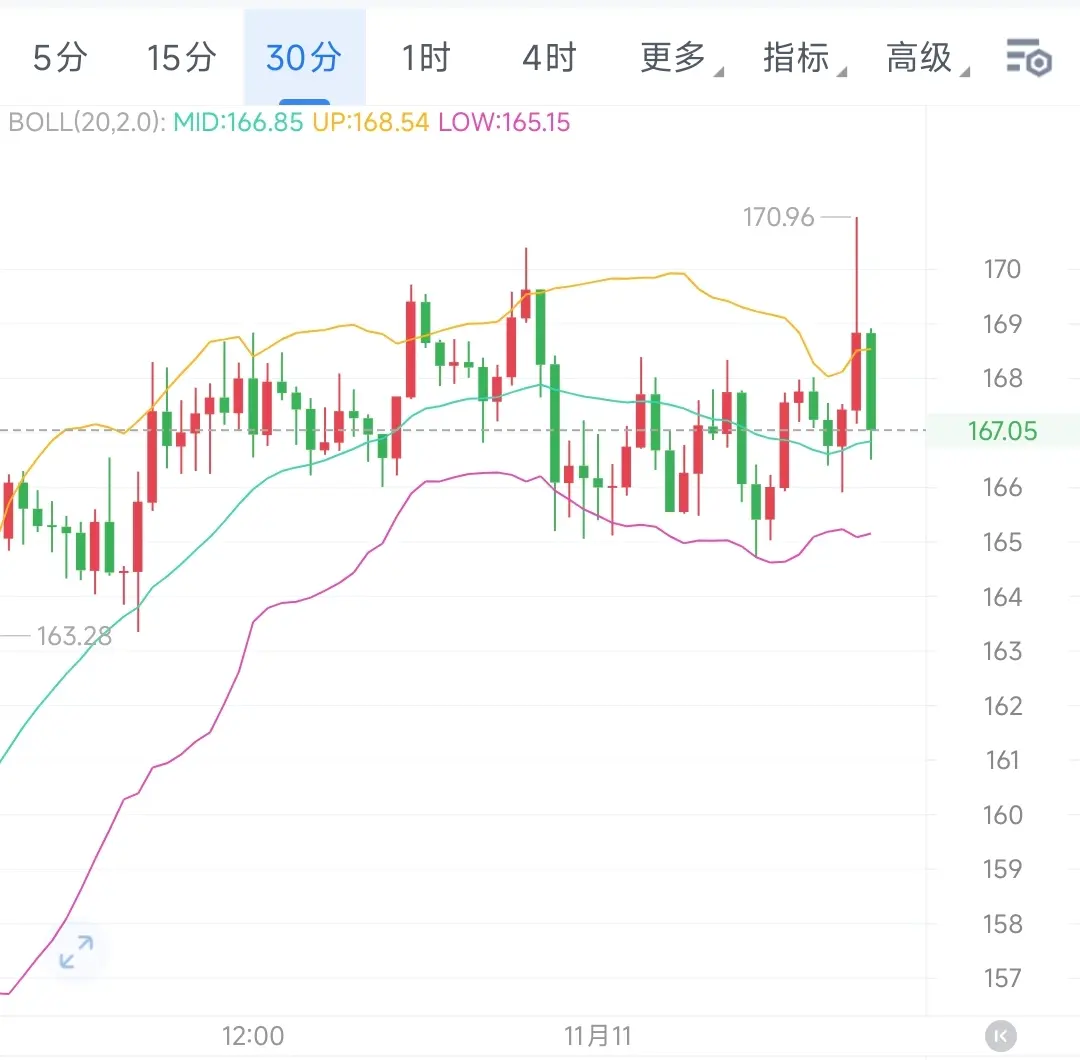Click the 169 price axis label
The image size is (1080, 1060).
tap(1002, 324)
